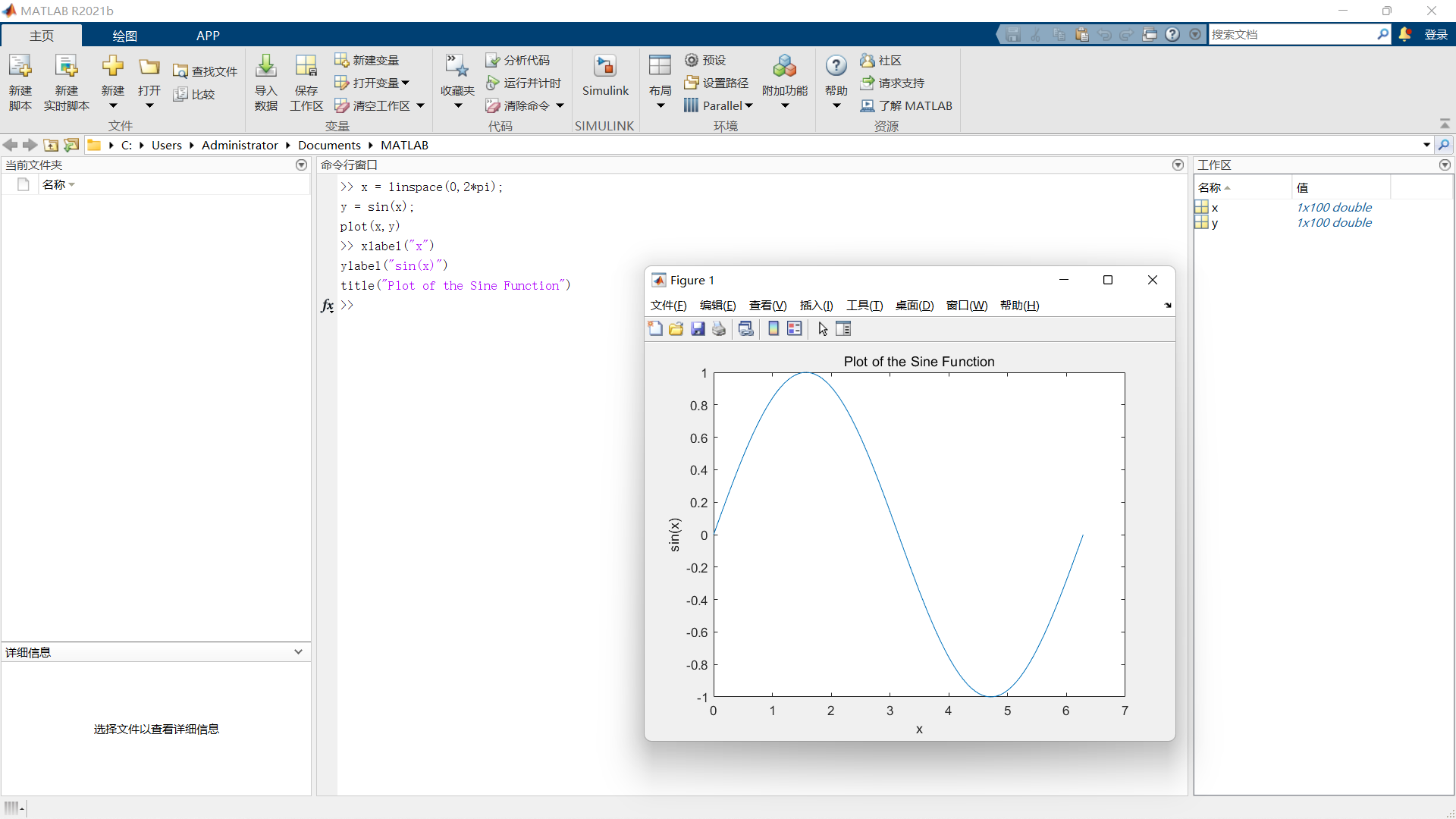Click the Figure toolbar save icon
This screenshot has width=1456, height=819.
pyautogui.click(x=698, y=328)
